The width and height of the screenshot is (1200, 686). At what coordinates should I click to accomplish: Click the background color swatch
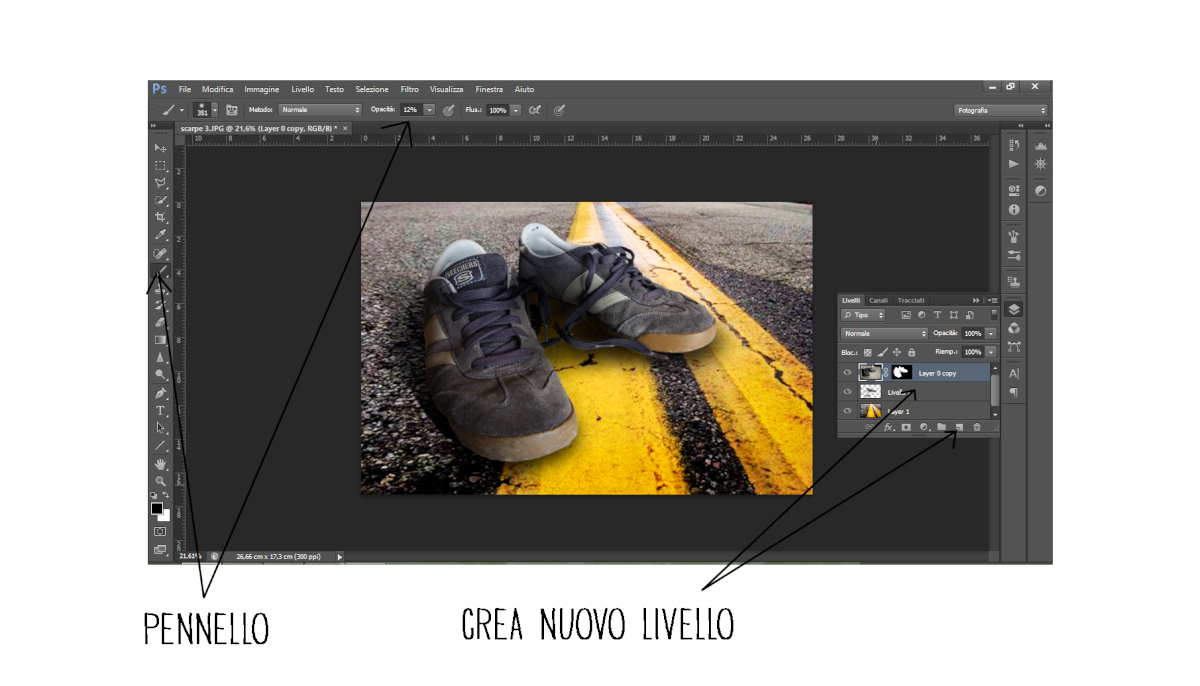[x=164, y=515]
